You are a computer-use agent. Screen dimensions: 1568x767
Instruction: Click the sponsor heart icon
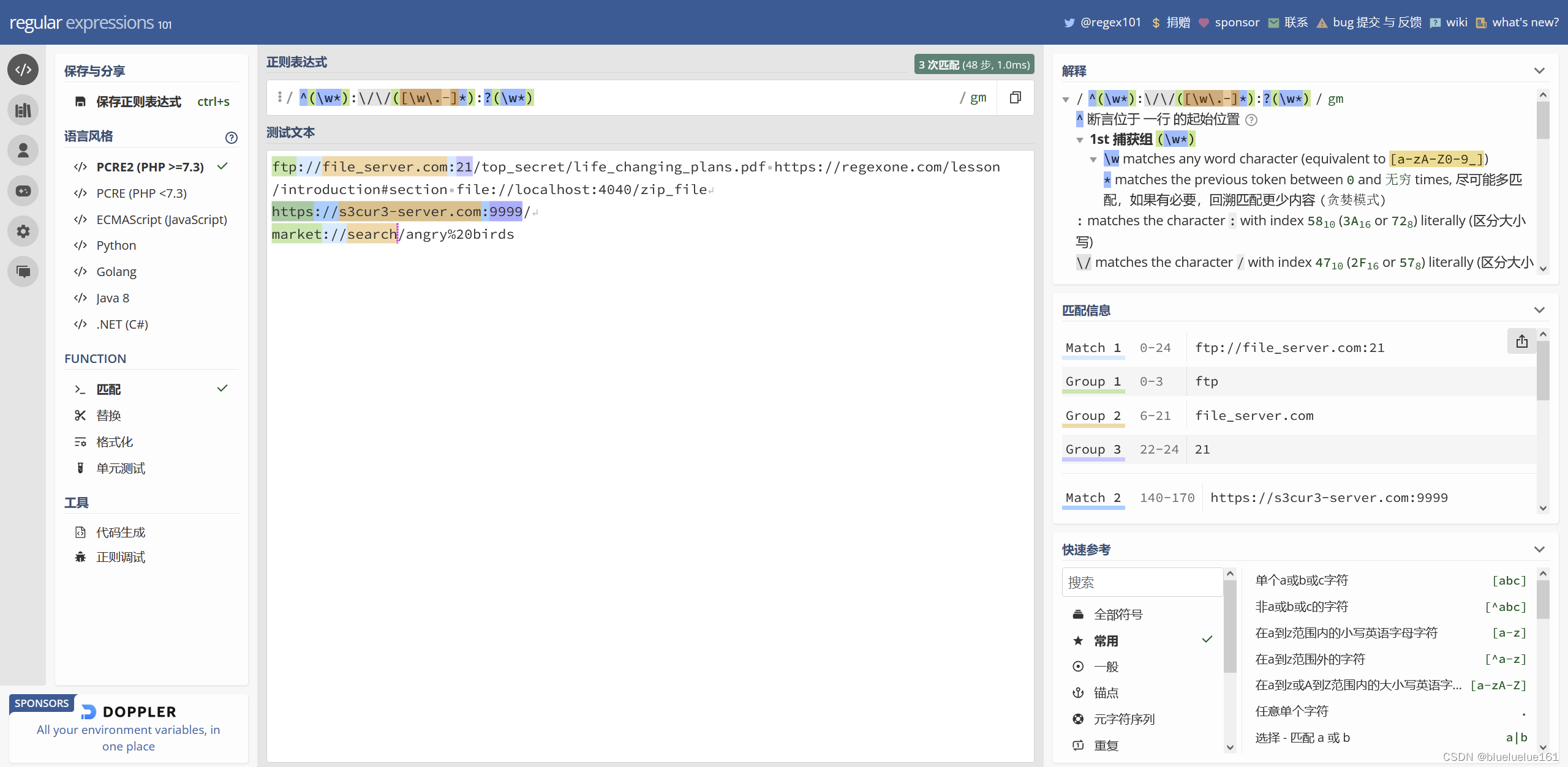[x=1204, y=23]
